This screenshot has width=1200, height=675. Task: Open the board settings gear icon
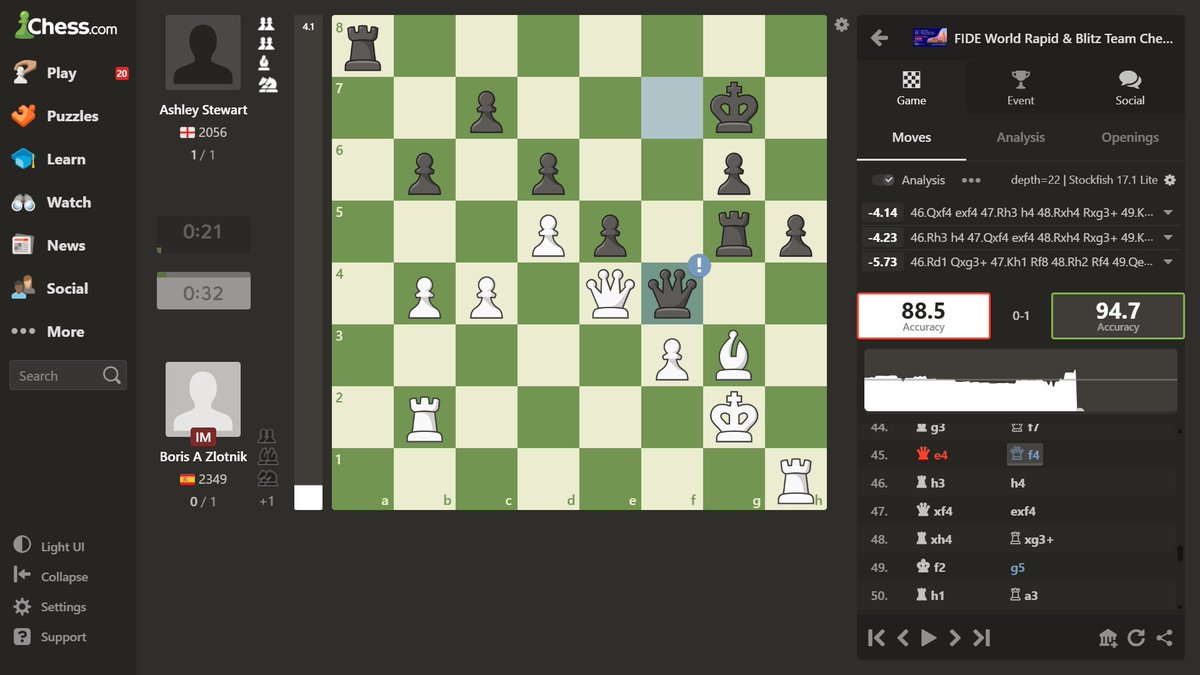842,25
